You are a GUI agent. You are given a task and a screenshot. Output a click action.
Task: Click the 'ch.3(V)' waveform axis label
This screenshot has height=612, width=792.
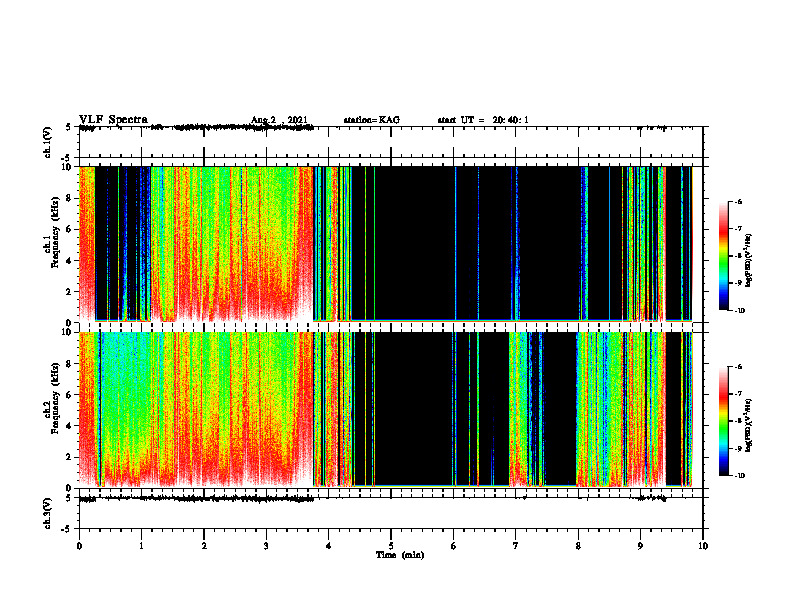coord(47,513)
